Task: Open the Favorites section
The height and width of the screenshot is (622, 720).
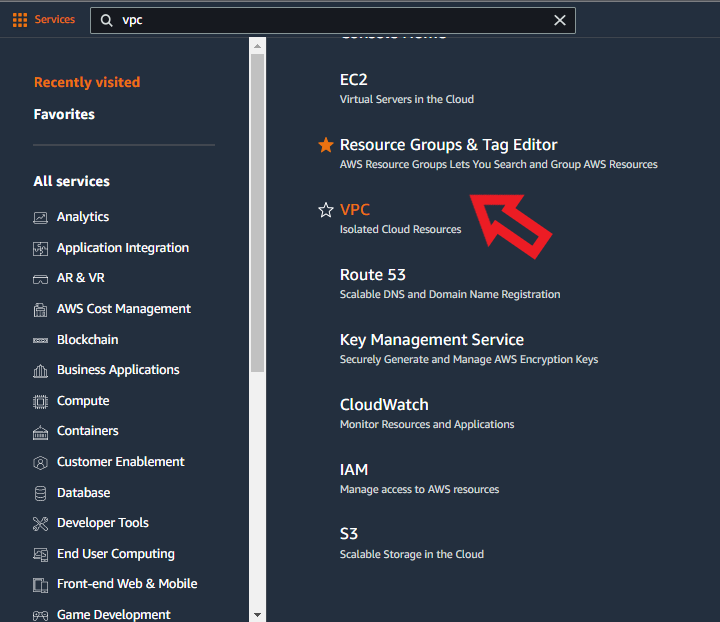Action: (x=64, y=114)
